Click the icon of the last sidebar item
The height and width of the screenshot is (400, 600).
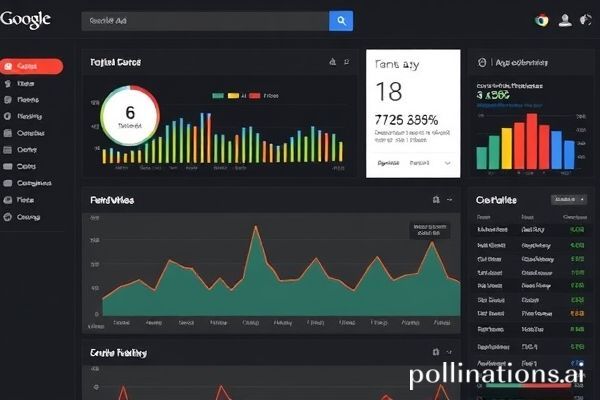[x=8, y=216]
